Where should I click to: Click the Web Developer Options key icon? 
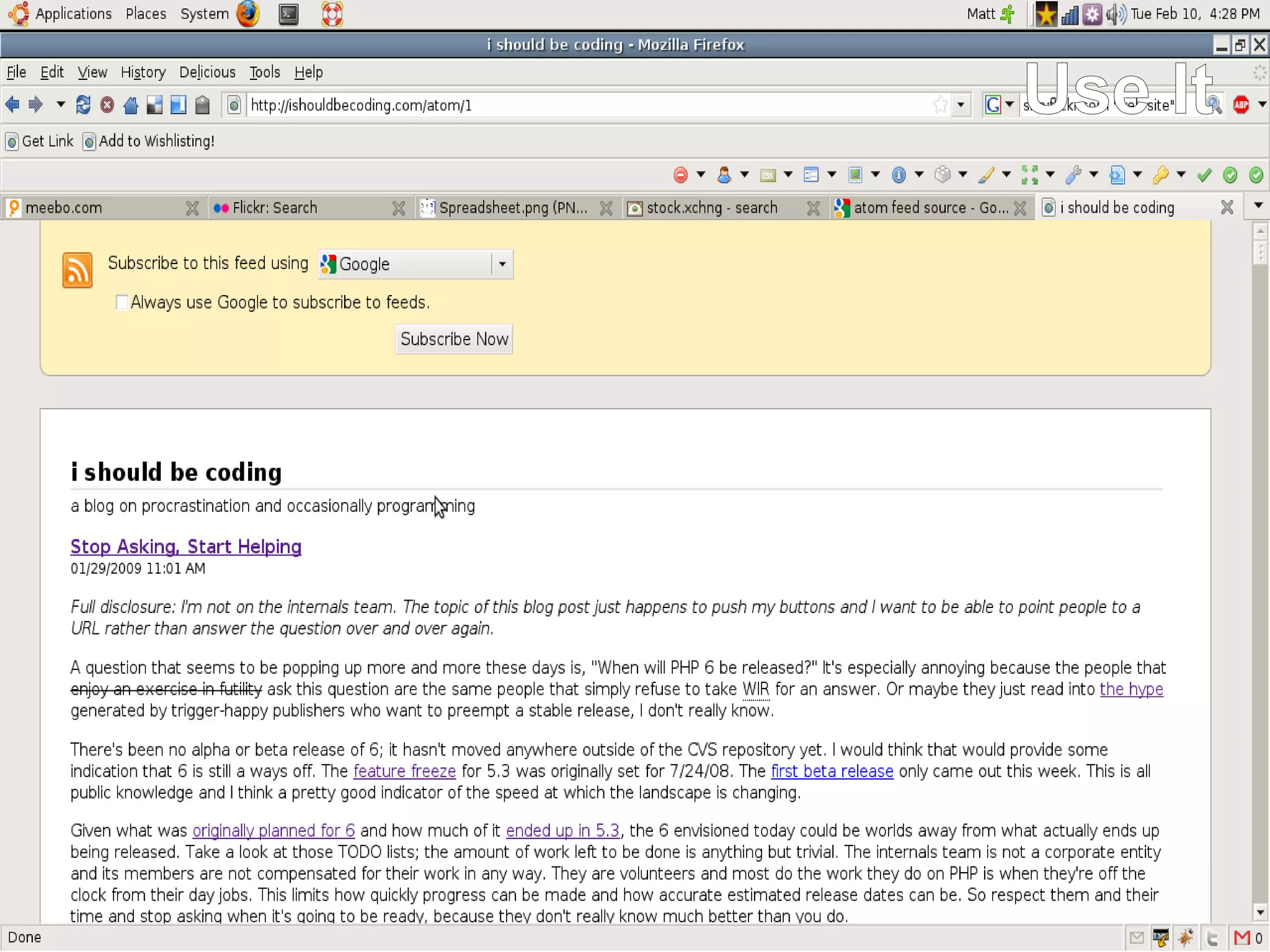[1161, 175]
